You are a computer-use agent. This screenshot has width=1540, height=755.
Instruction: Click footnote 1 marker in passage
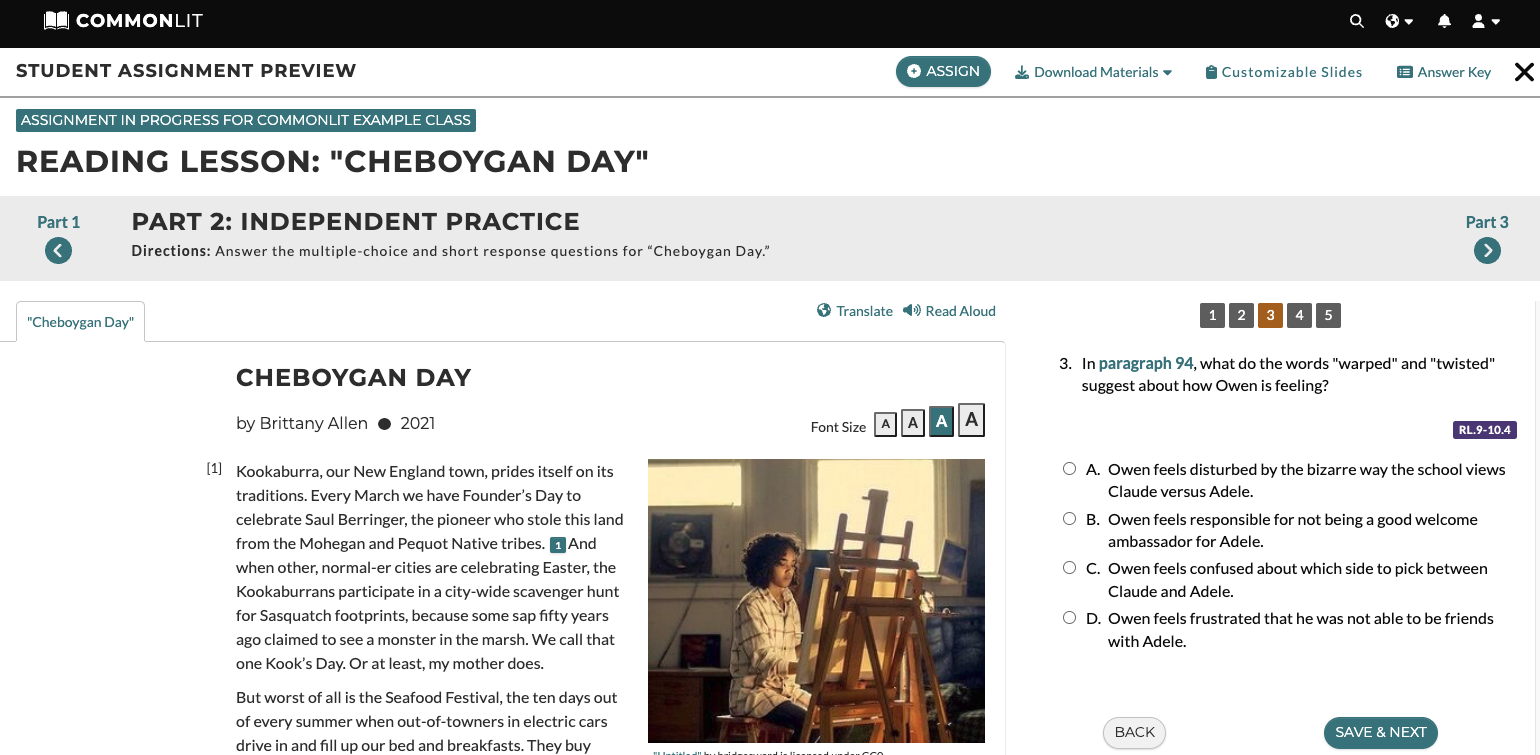pos(558,545)
